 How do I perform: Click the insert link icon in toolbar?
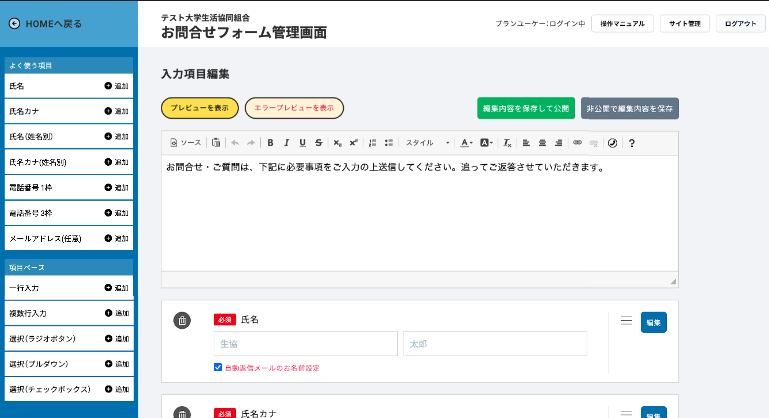[577, 143]
